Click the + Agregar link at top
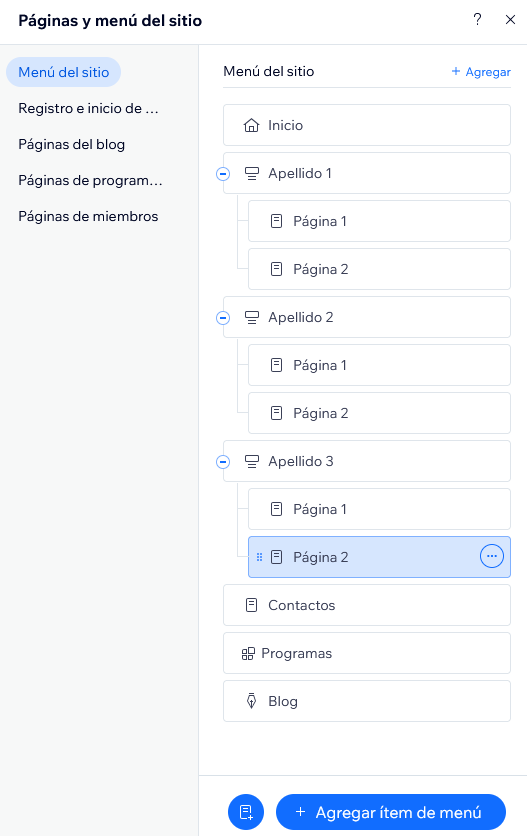The width and height of the screenshot is (527, 836). point(481,71)
